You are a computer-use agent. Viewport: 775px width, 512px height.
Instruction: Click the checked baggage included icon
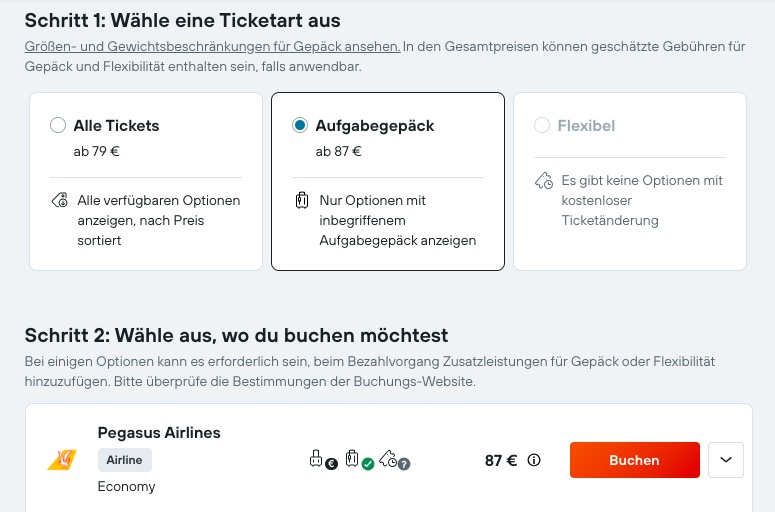[359, 460]
